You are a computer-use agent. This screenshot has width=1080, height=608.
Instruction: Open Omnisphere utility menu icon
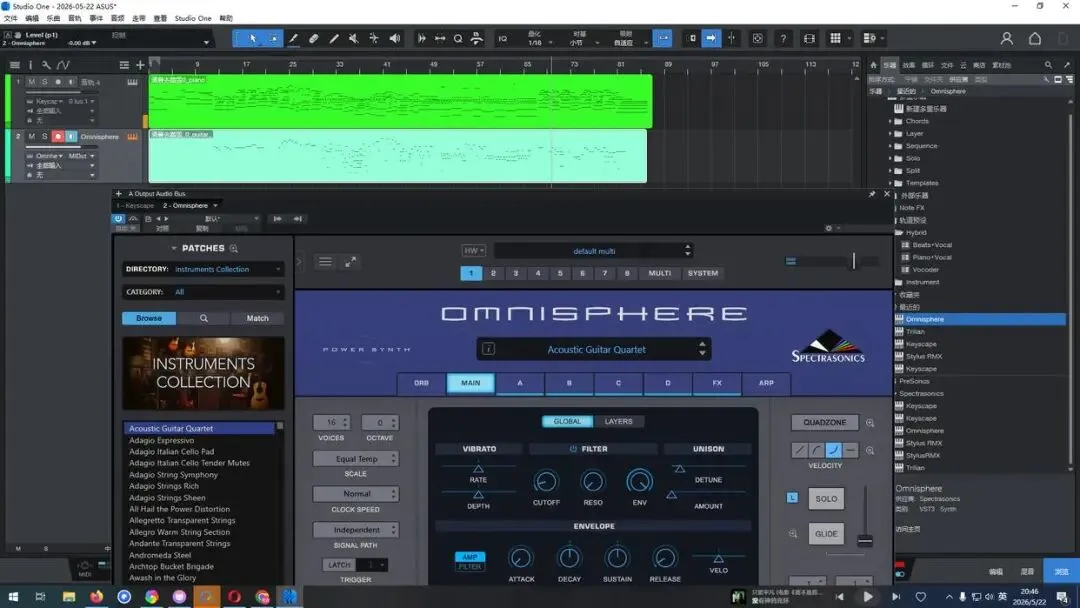(325, 262)
